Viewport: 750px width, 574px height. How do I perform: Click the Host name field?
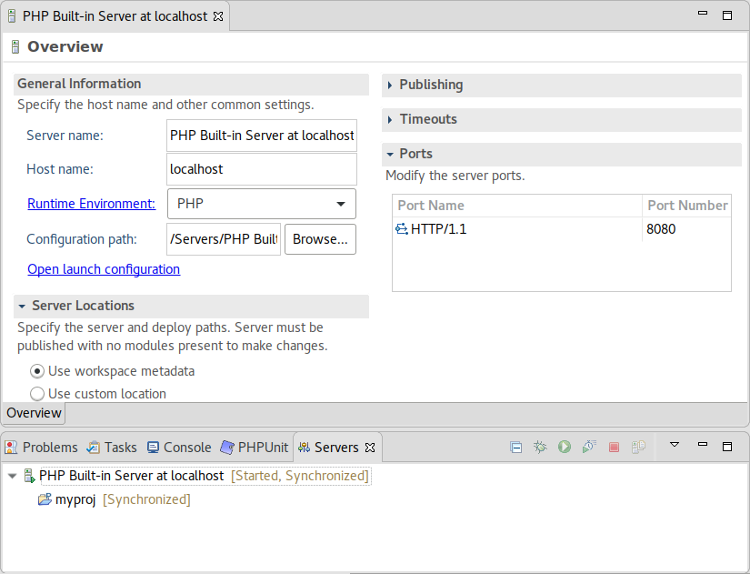(x=262, y=169)
